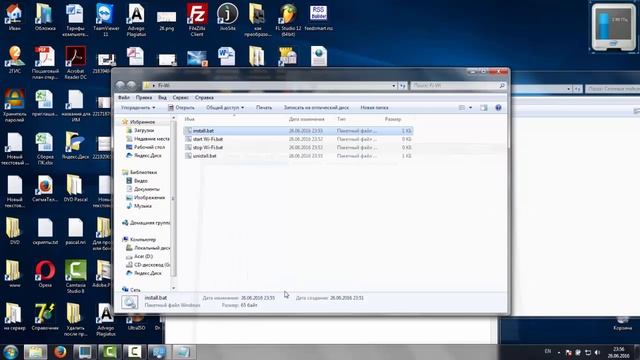Click the Windows Start button
Screen dimensions: 640x360
[x=10, y=352]
